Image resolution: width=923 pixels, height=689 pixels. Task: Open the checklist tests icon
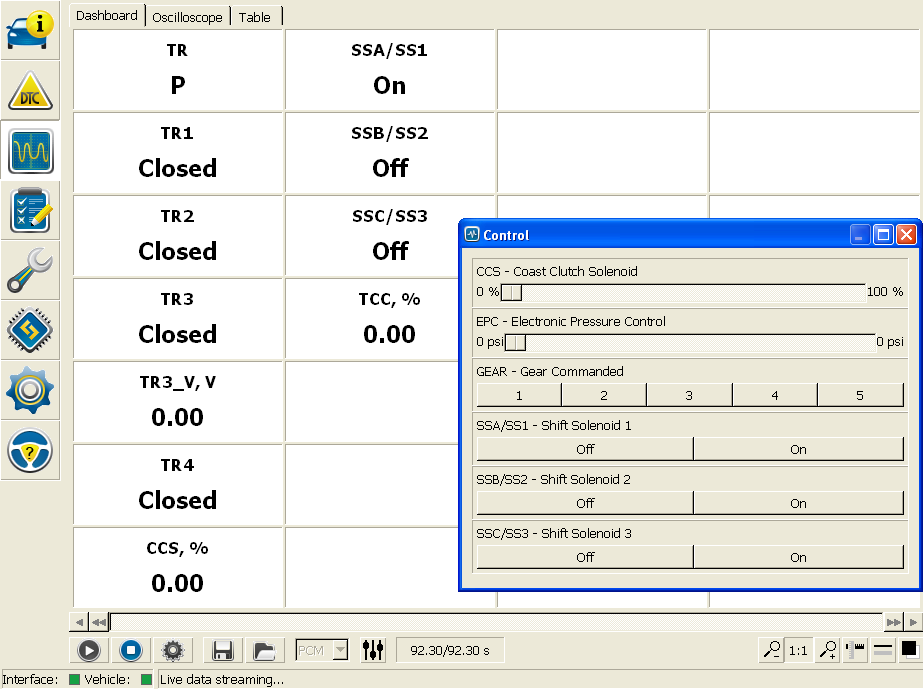[x=30, y=211]
